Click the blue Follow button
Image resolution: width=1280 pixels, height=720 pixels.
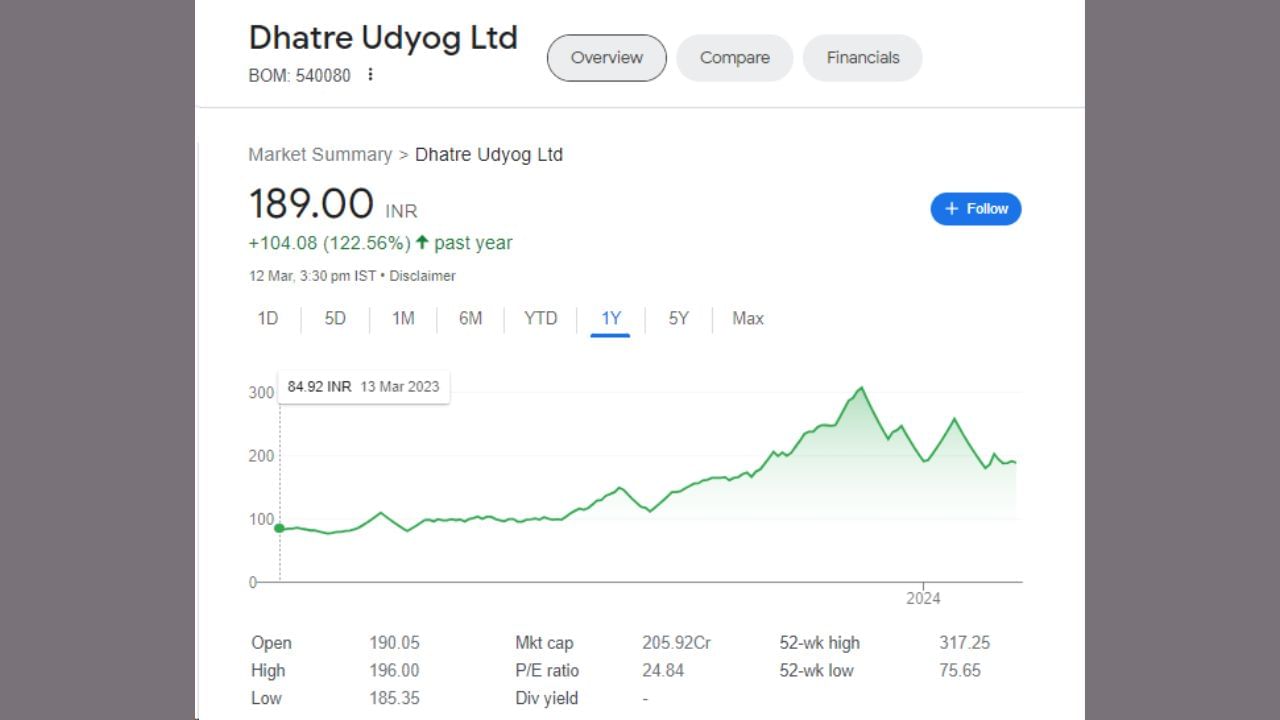976,209
